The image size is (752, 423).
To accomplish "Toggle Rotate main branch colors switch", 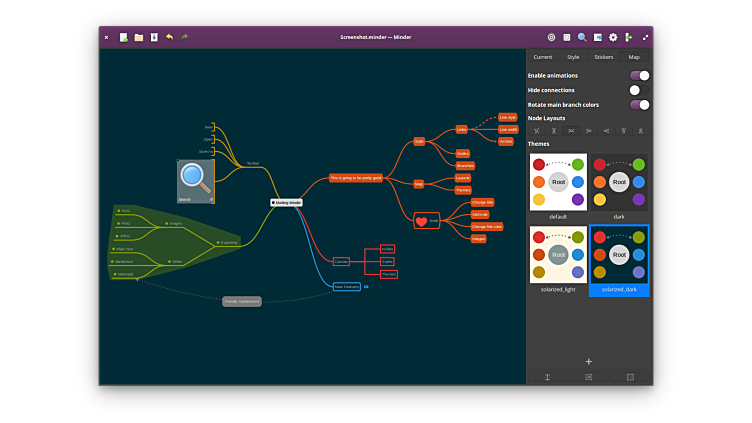I will click(639, 104).
